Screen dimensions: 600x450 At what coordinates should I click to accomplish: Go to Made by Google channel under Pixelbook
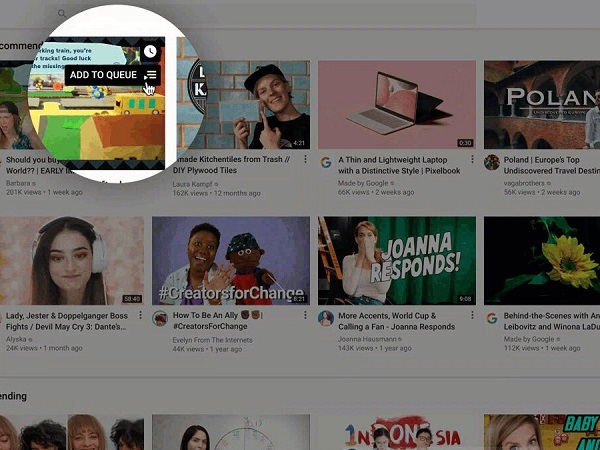(x=363, y=183)
